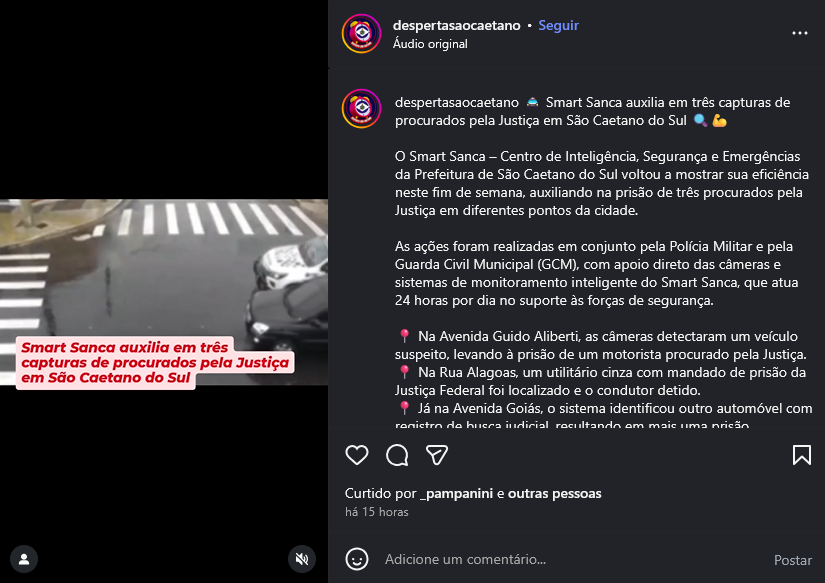Open the three-dot more options menu

tap(800, 33)
